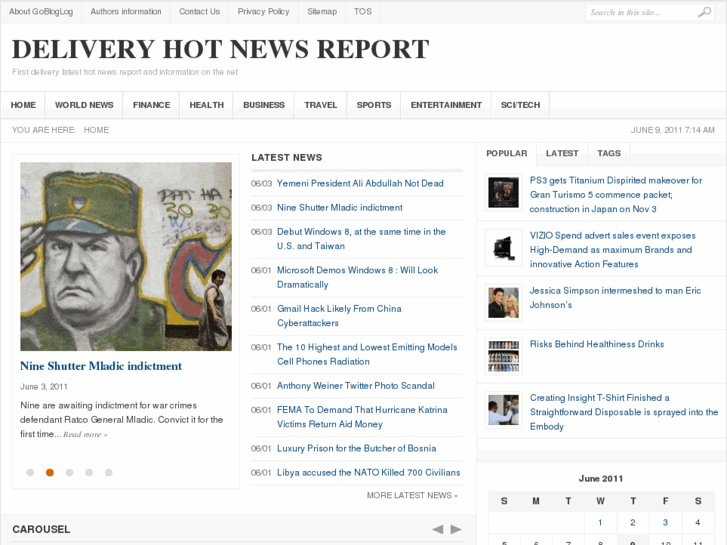Open the HOME menu item
This screenshot has height=545, width=727.
point(23,105)
